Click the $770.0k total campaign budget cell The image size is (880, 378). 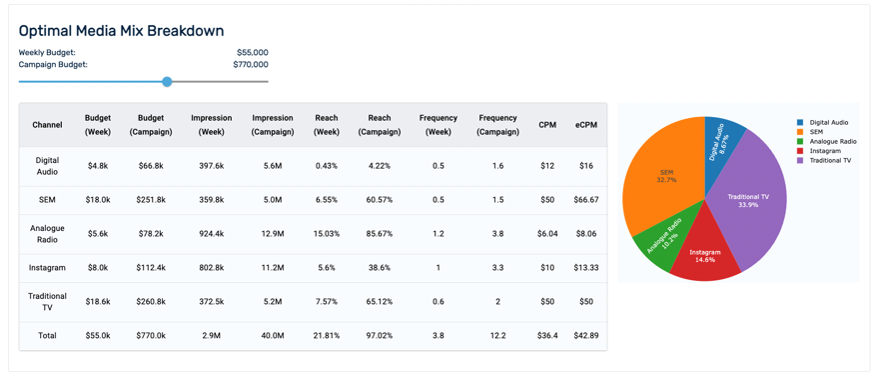pos(150,335)
